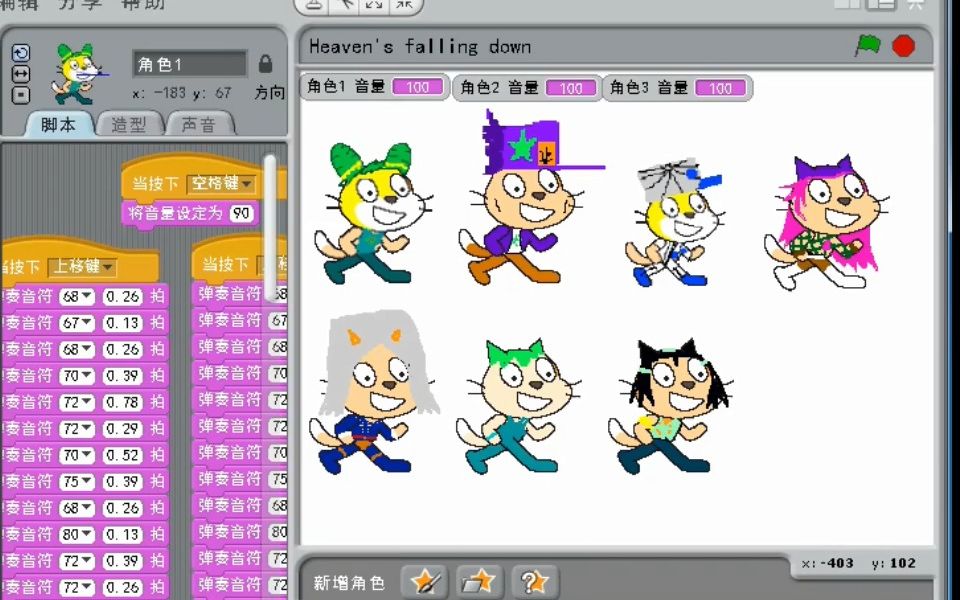Choose new sprite from file icon
The height and width of the screenshot is (600, 960).
[x=479, y=581]
